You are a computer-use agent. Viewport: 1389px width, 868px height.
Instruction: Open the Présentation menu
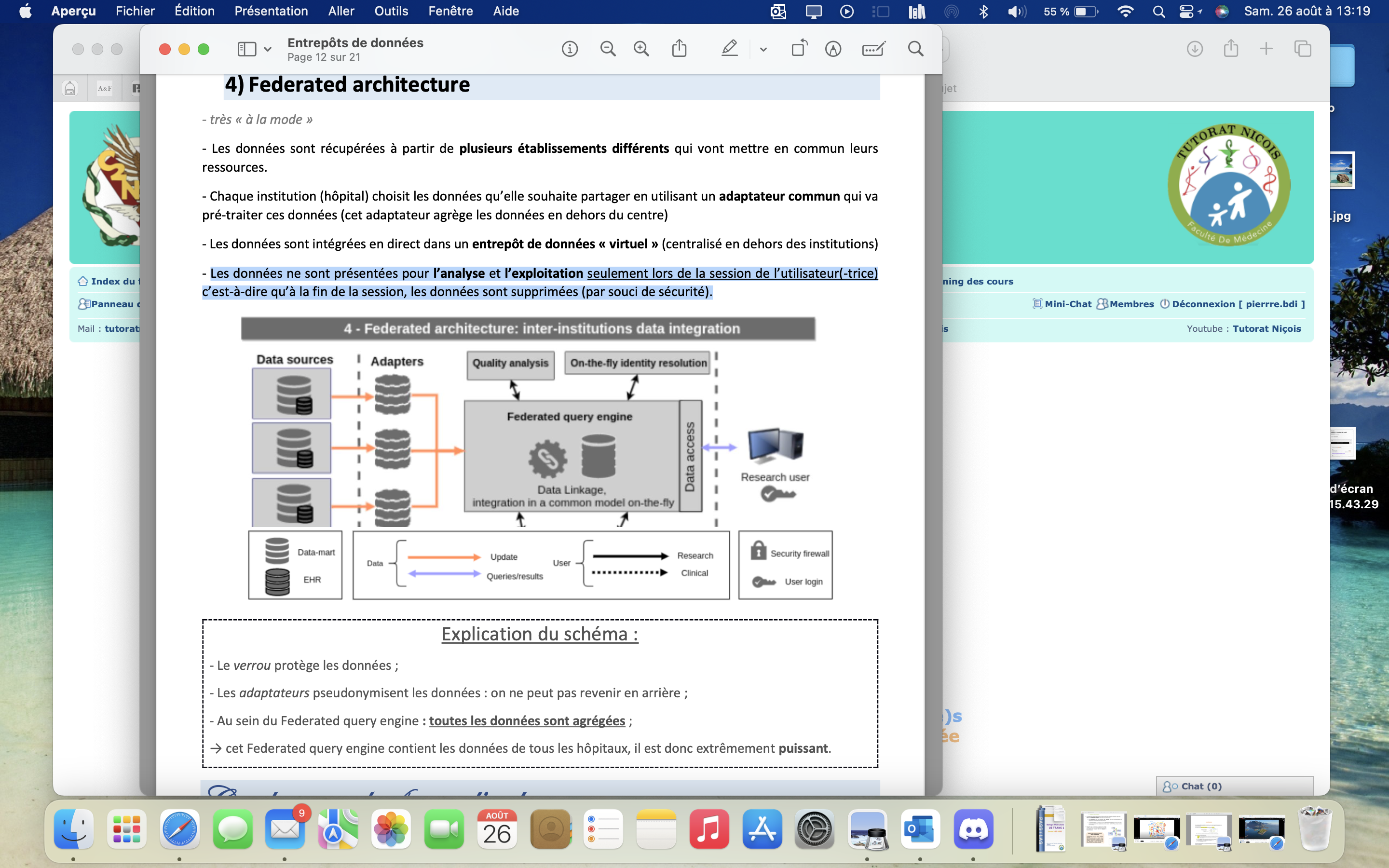pos(271,12)
